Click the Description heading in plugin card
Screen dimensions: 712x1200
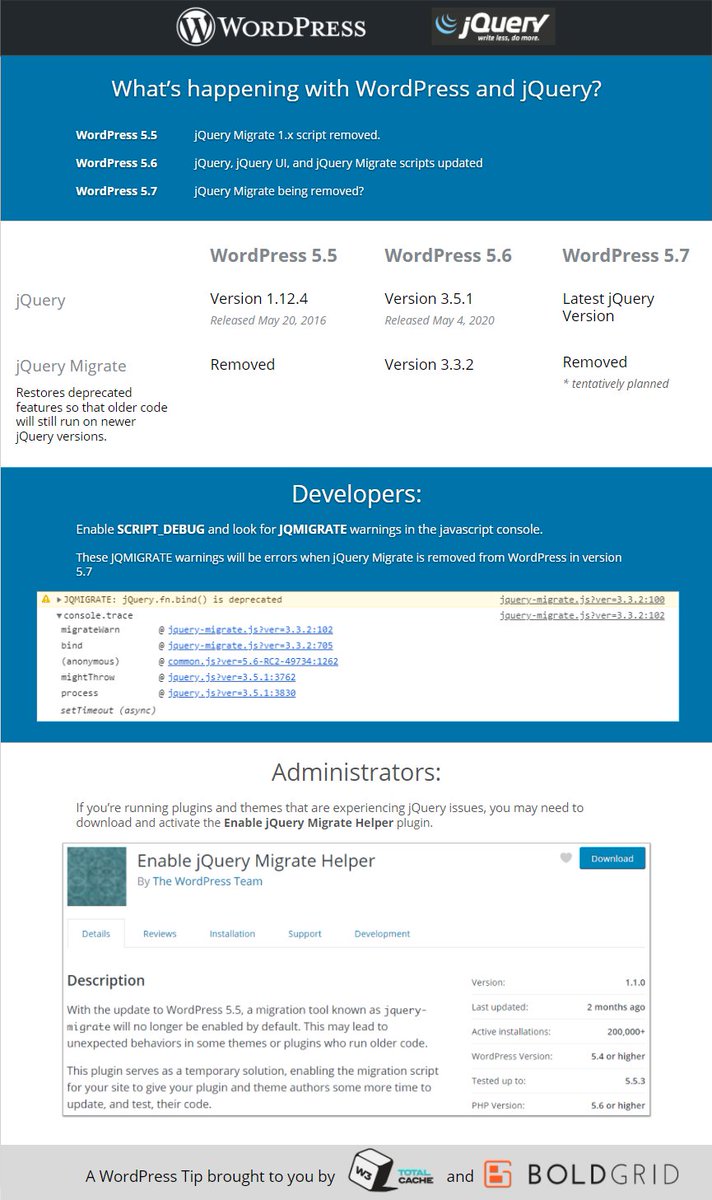click(x=106, y=981)
